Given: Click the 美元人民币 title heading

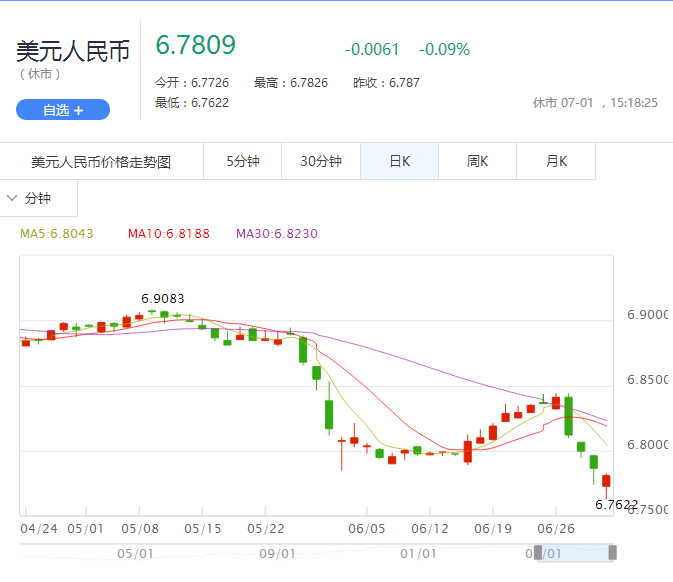Looking at the screenshot, I should [73, 52].
